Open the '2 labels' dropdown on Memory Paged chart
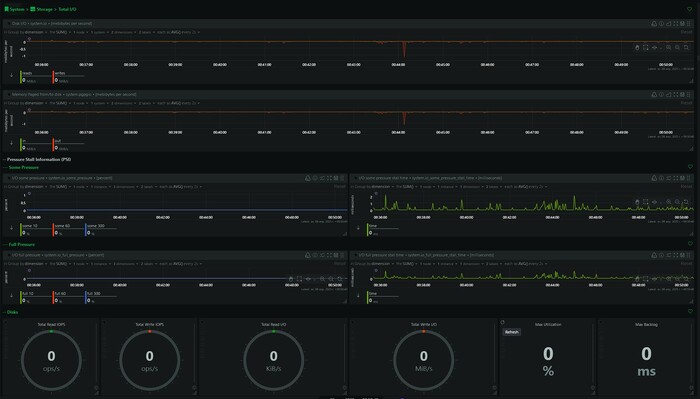Image resolution: width=700 pixels, height=399 pixels. [146, 103]
